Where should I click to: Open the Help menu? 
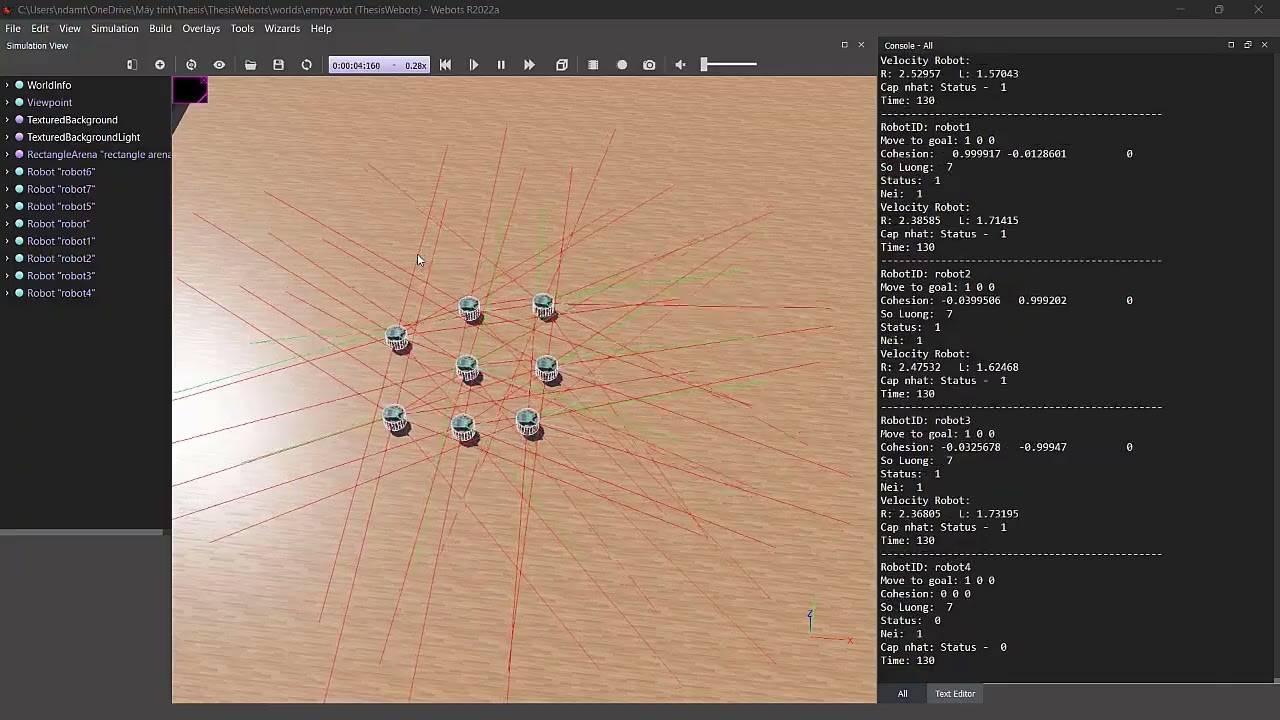click(x=321, y=28)
